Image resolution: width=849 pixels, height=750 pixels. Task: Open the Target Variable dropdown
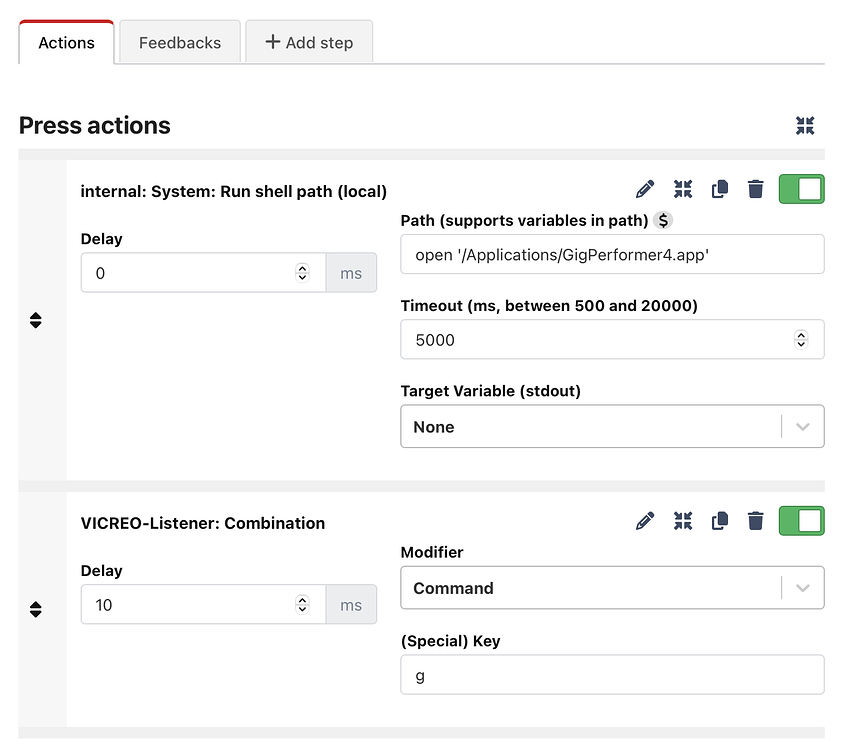[612, 426]
